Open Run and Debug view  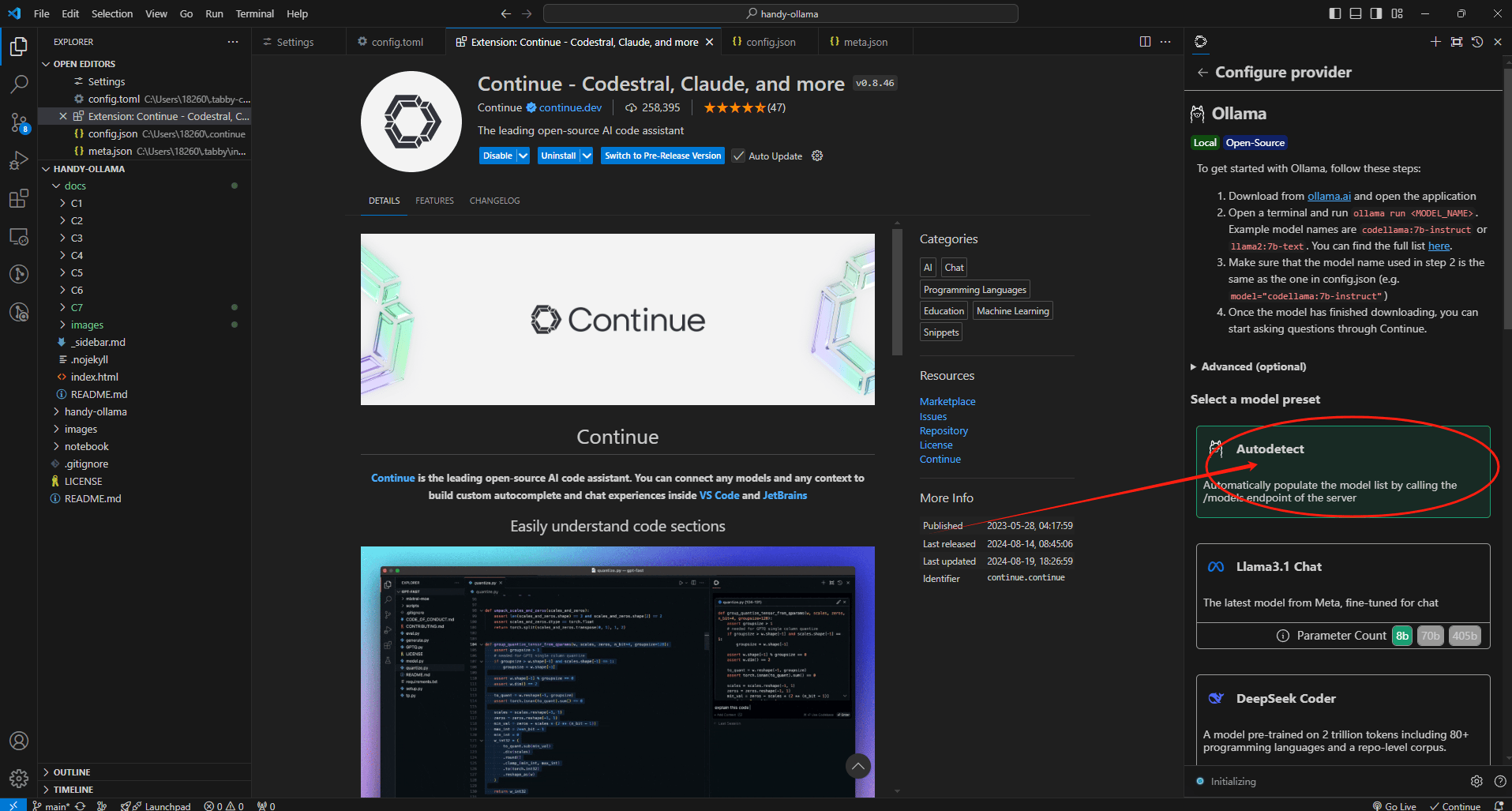point(19,160)
